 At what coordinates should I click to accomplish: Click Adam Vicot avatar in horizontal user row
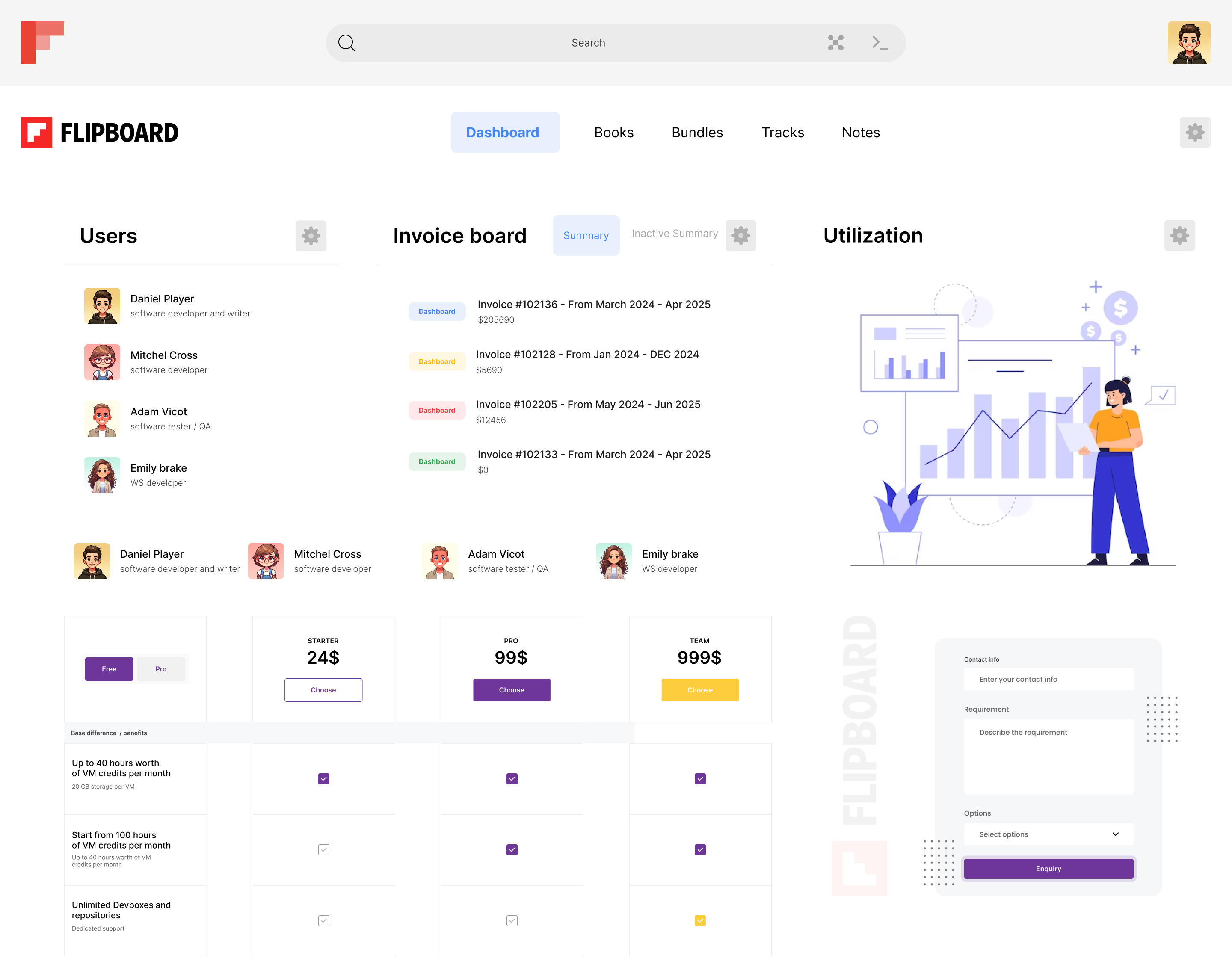(439, 561)
